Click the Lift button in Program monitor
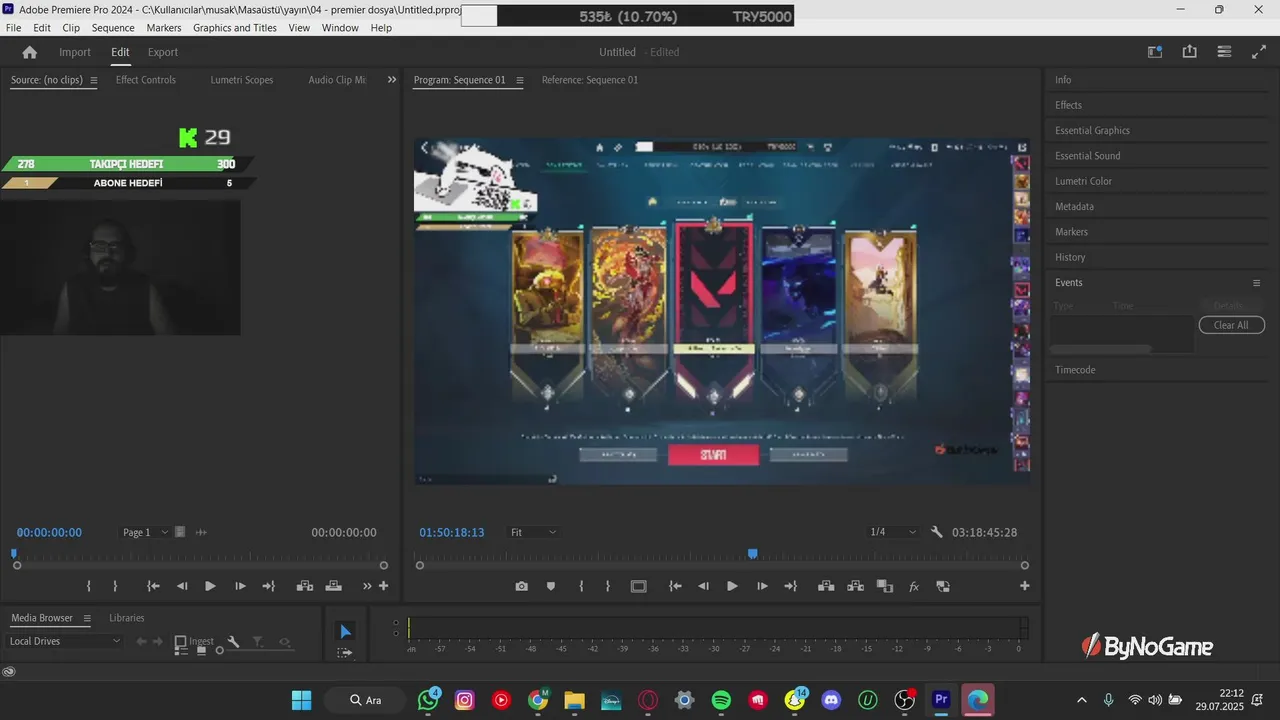The height and width of the screenshot is (720, 1280). (x=826, y=586)
